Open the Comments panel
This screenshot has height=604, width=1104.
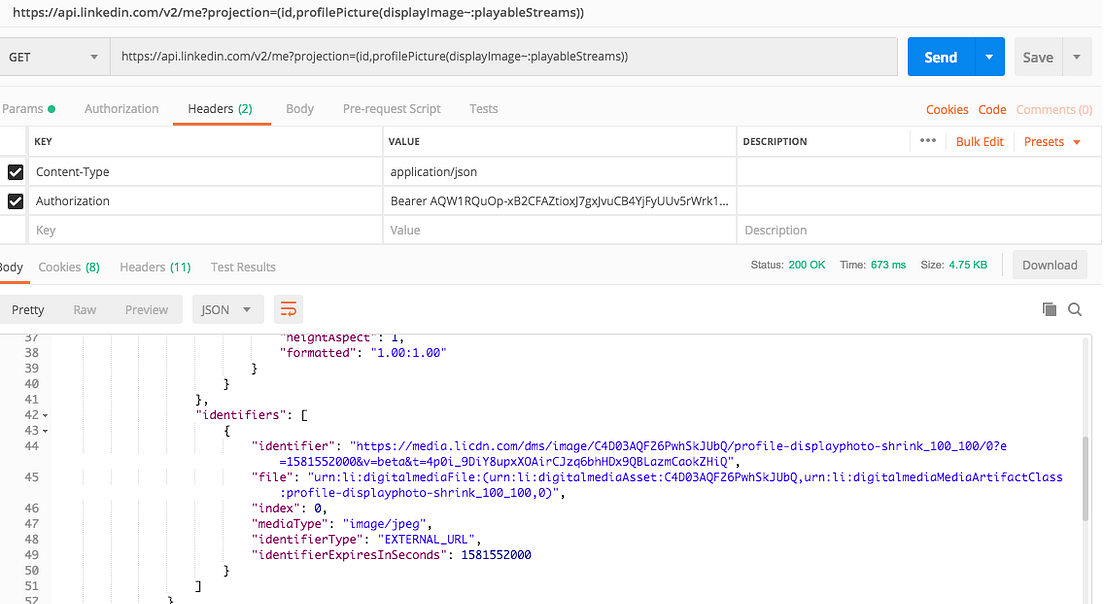tap(1054, 109)
